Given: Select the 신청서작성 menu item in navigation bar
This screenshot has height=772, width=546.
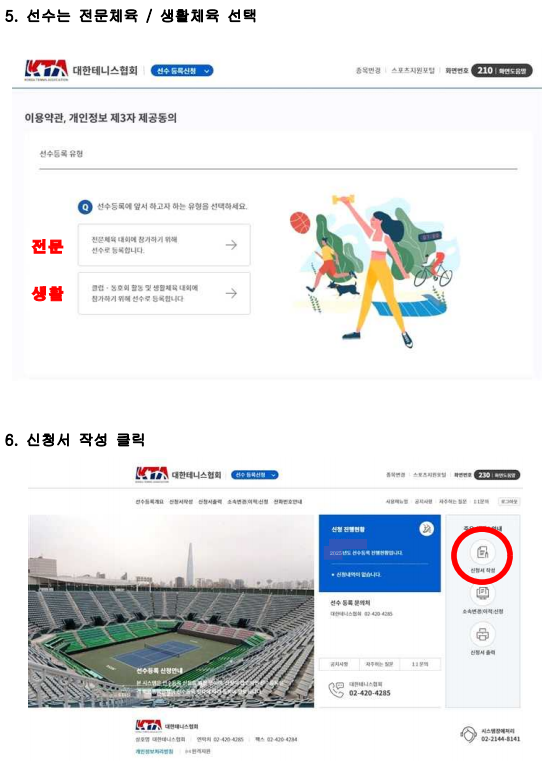Looking at the screenshot, I should pyautogui.click(x=181, y=502).
